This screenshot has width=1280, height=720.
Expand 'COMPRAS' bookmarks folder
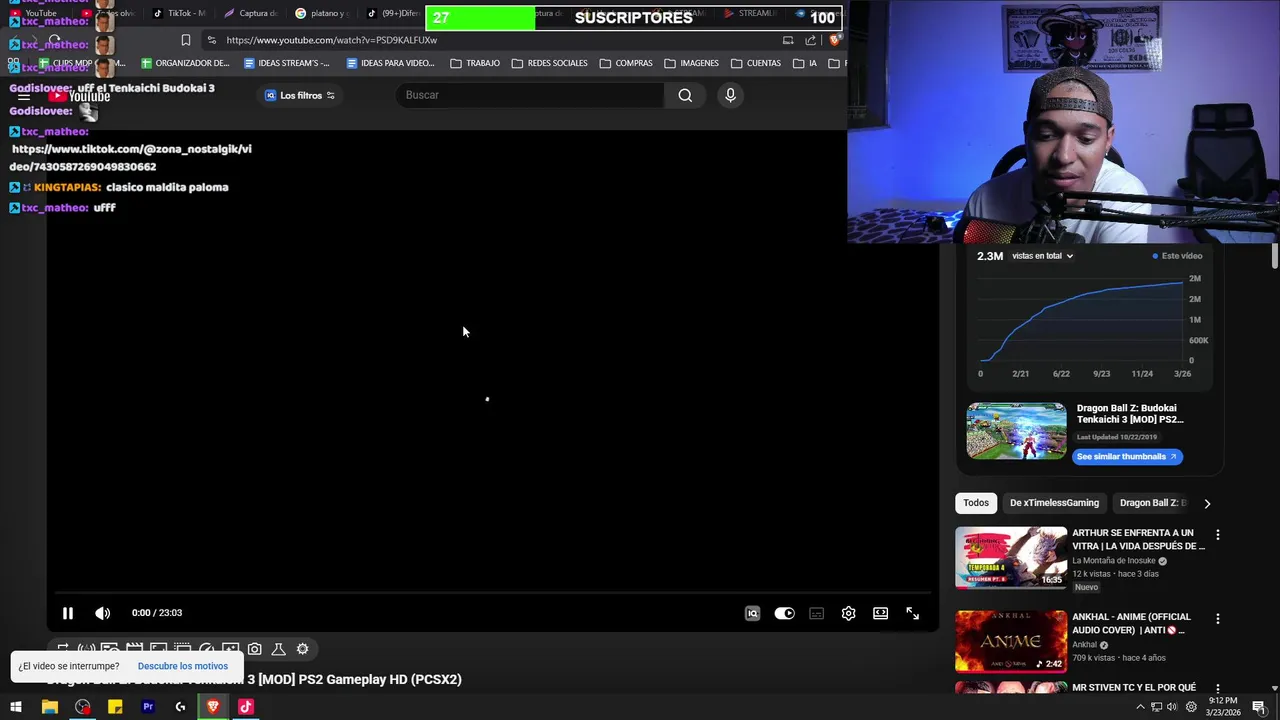click(626, 63)
